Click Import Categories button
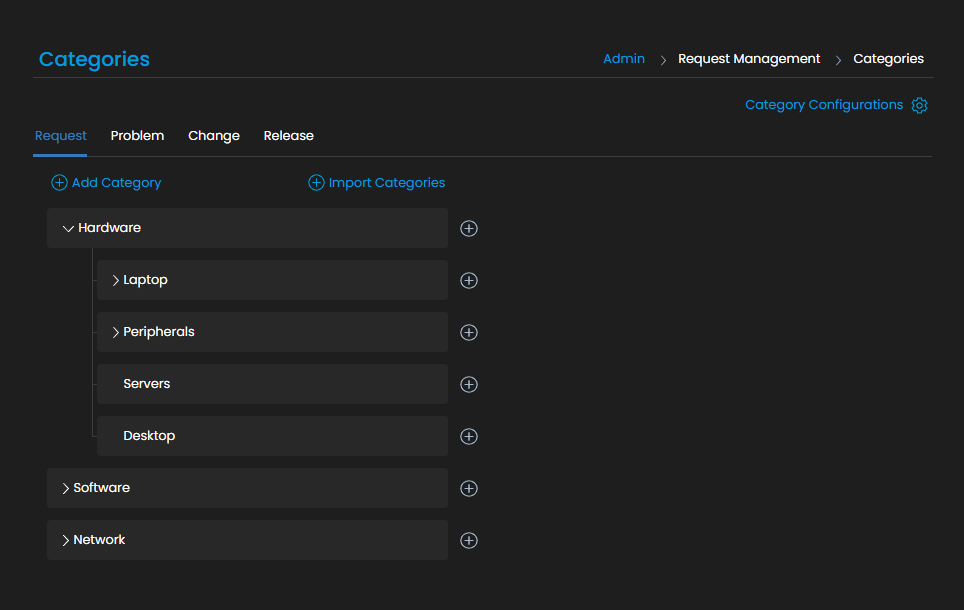Viewport: 964px width, 610px height. tap(376, 183)
